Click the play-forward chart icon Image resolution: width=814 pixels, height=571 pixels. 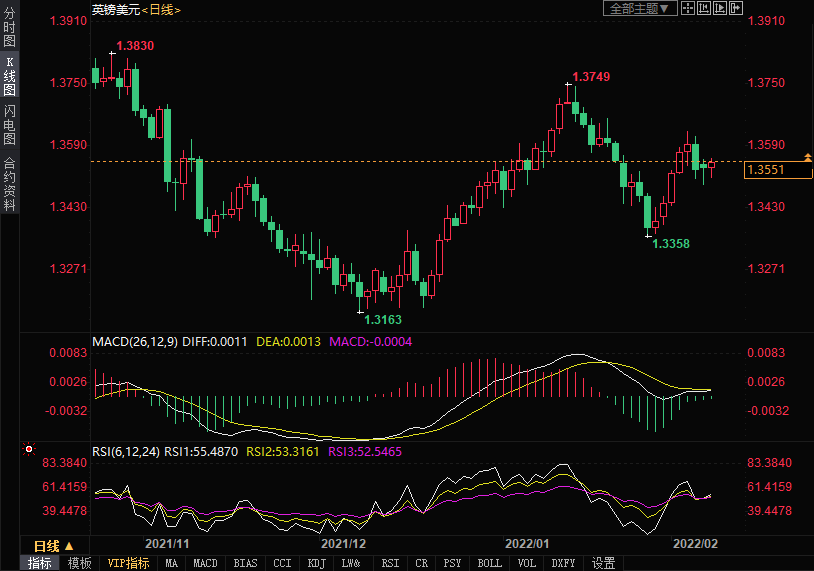point(721,8)
